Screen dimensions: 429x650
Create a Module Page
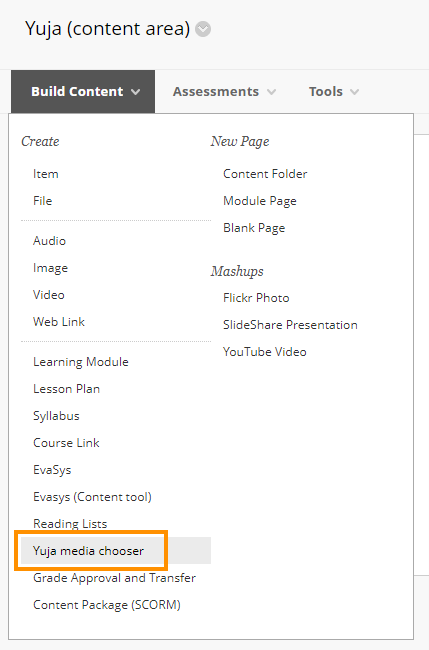pyautogui.click(x=260, y=201)
